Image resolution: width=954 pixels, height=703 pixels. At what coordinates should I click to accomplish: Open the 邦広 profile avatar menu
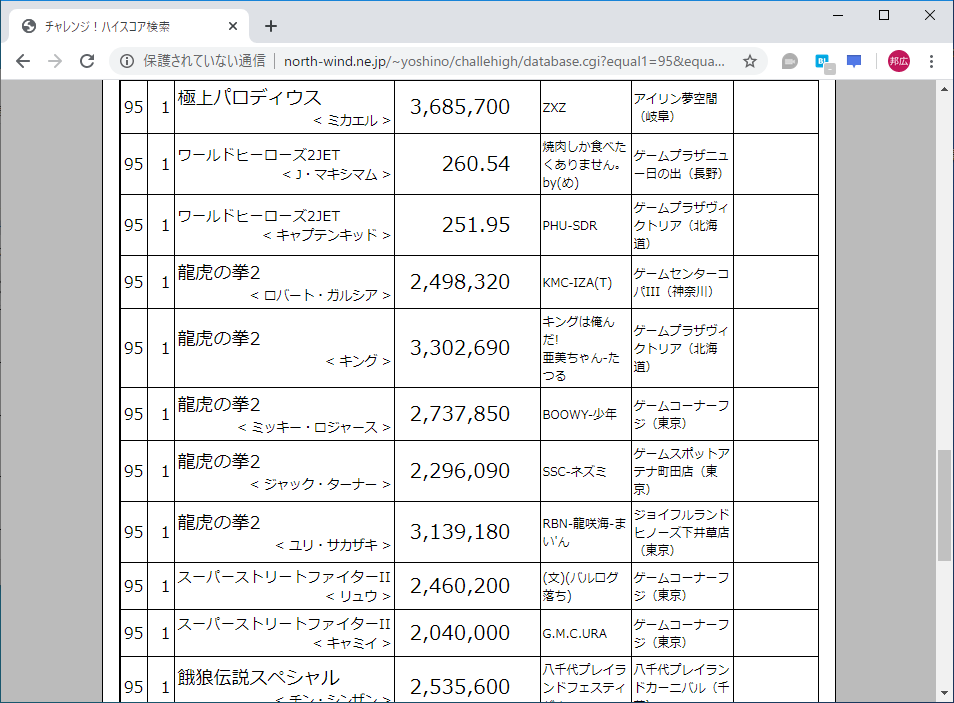898,61
